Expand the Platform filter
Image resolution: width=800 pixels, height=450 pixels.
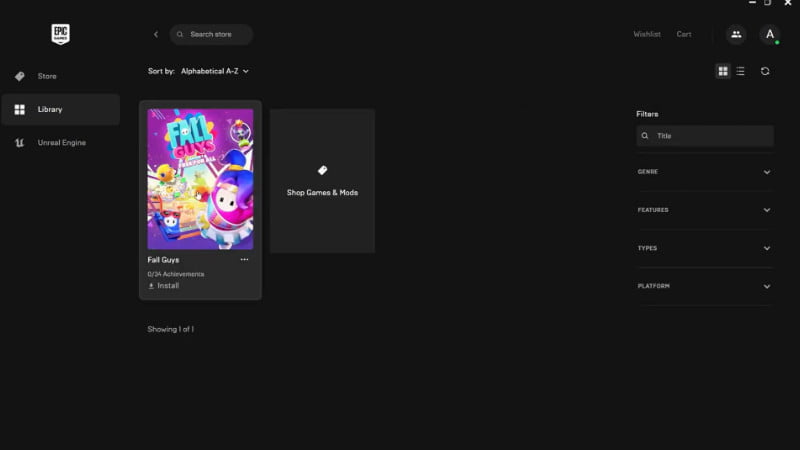coord(705,286)
